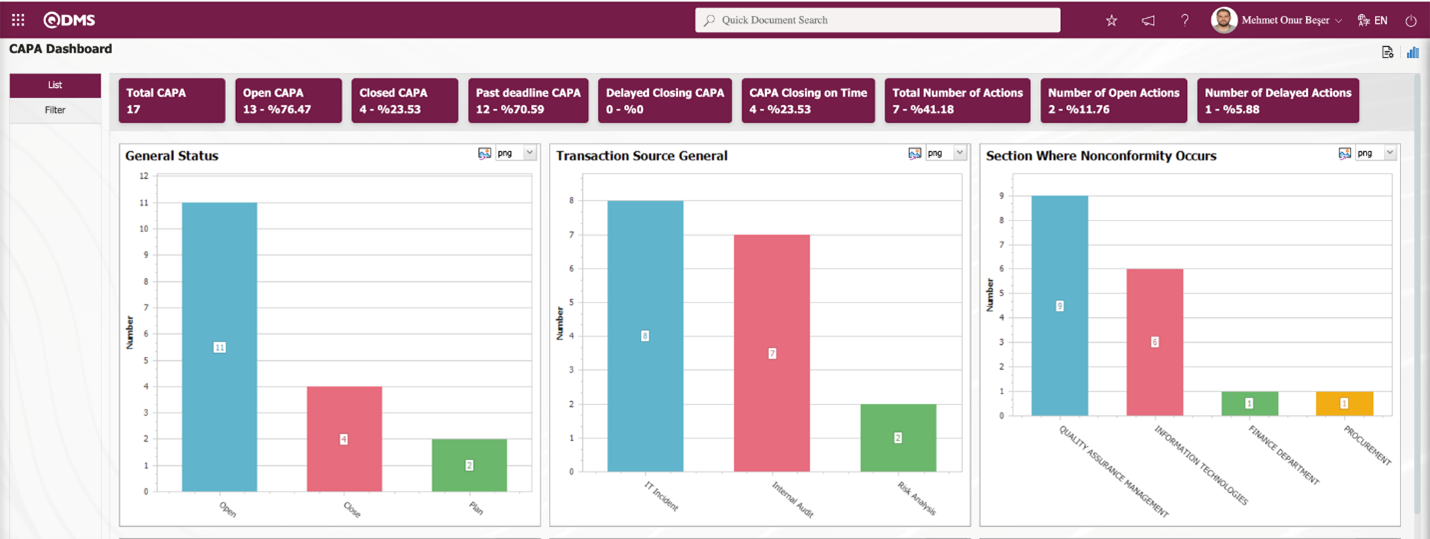The height and width of the screenshot is (539, 1430).
Task: Click the export report document icon
Action: [x=1387, y=52]
